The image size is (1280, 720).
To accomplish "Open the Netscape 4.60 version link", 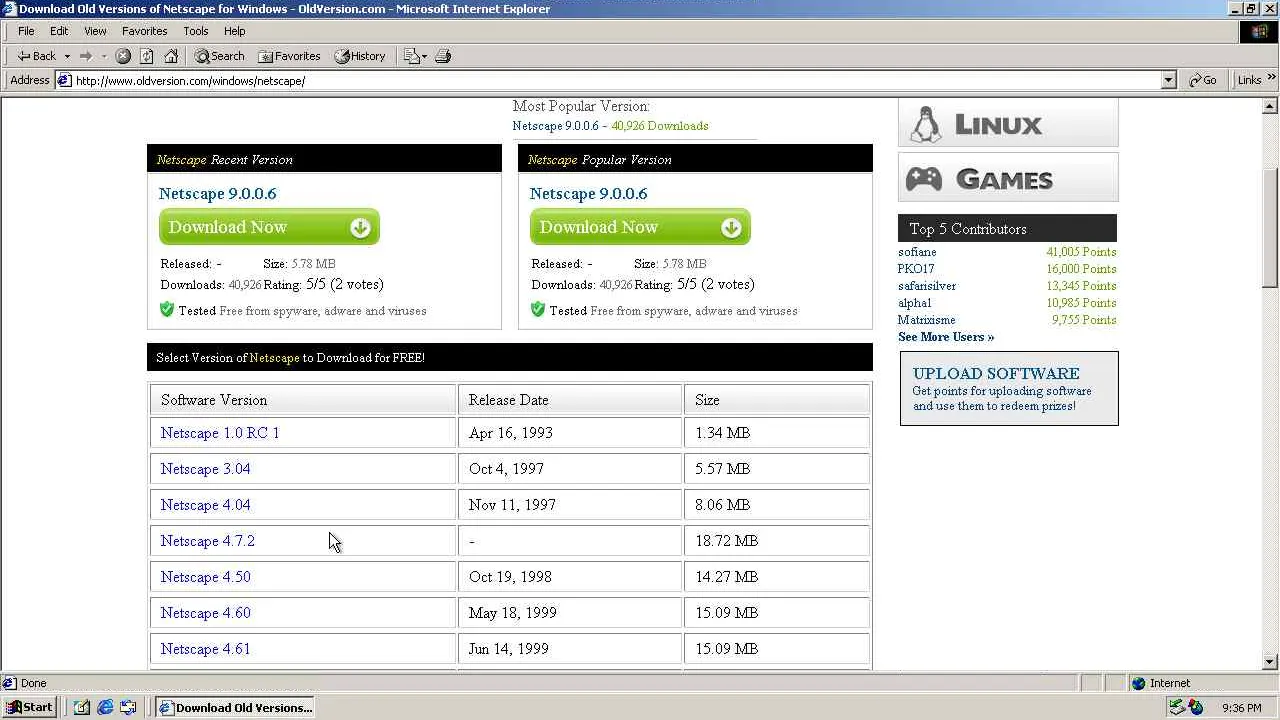I will 205,613.
